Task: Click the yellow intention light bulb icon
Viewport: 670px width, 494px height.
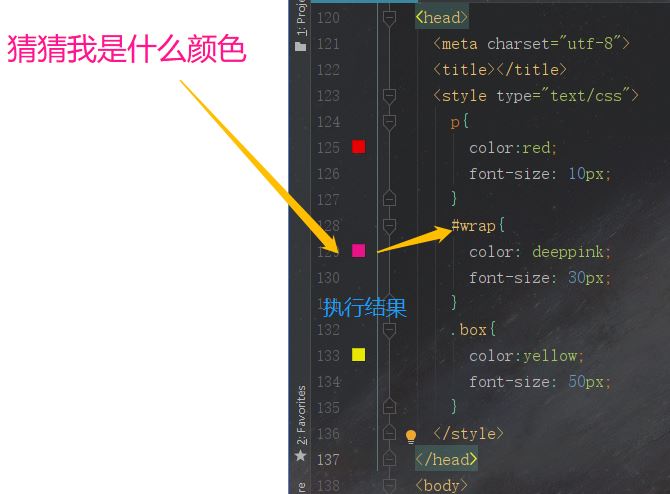Action: pyautogui.click(x=411, y=436)
